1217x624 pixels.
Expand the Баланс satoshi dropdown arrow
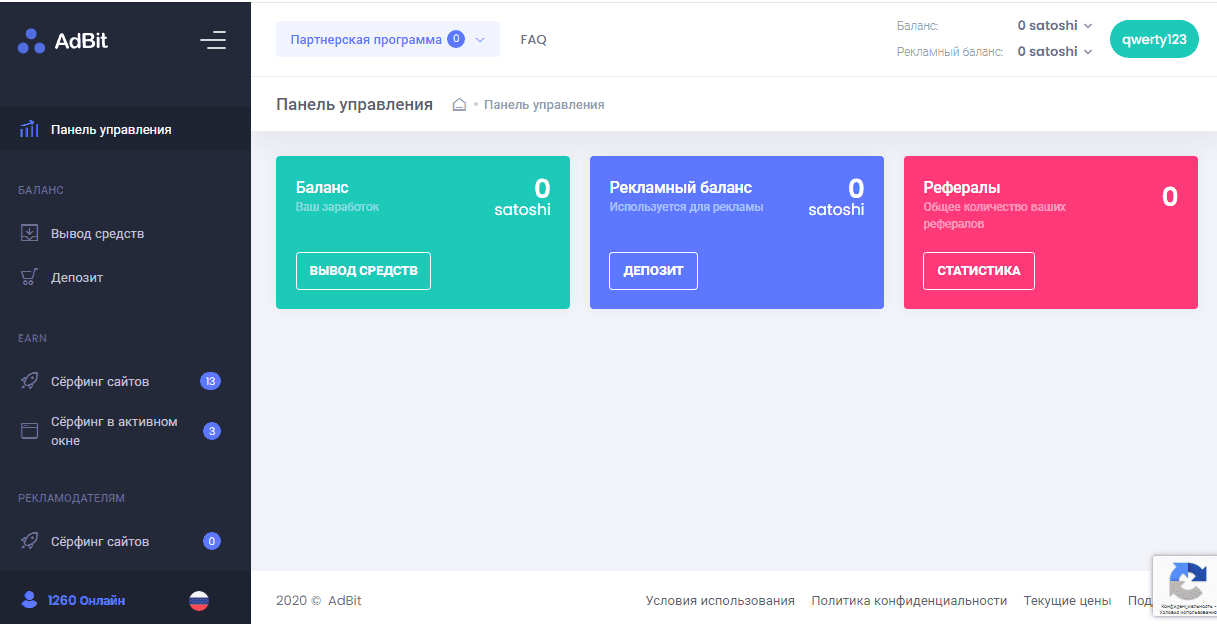tap(1087, 25)
